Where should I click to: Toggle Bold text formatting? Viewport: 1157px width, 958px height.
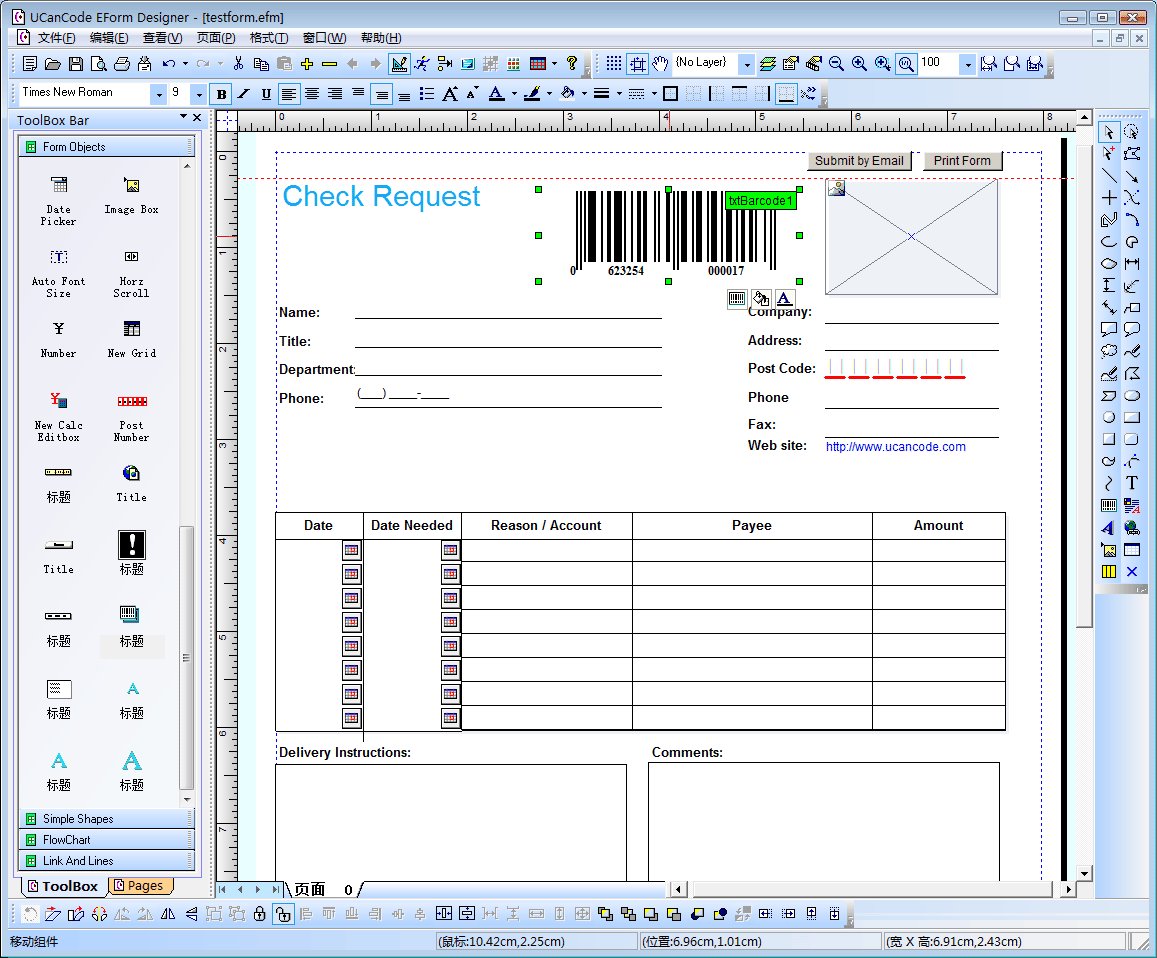click(x=221, y=94)
